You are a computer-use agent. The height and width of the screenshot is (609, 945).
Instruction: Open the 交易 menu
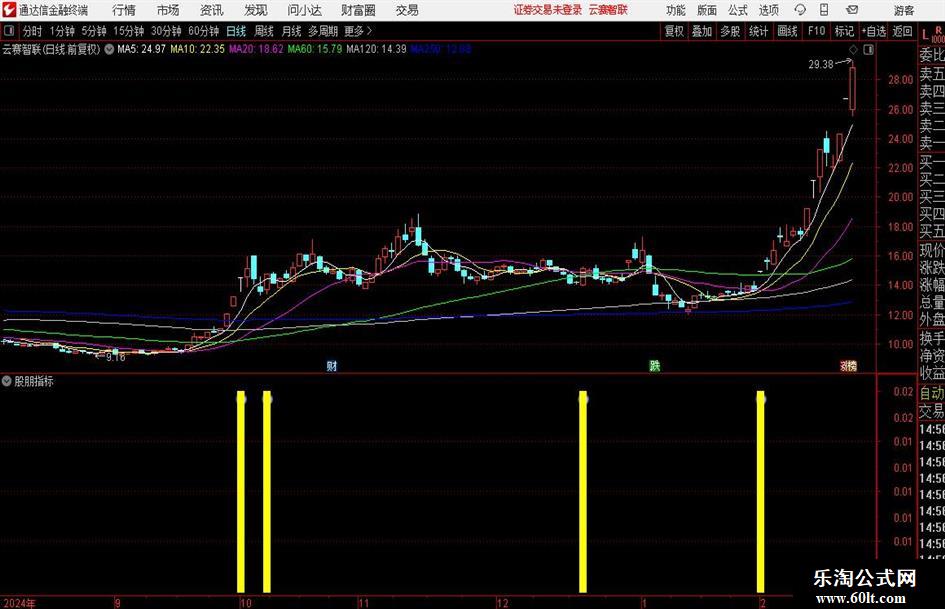407,10
